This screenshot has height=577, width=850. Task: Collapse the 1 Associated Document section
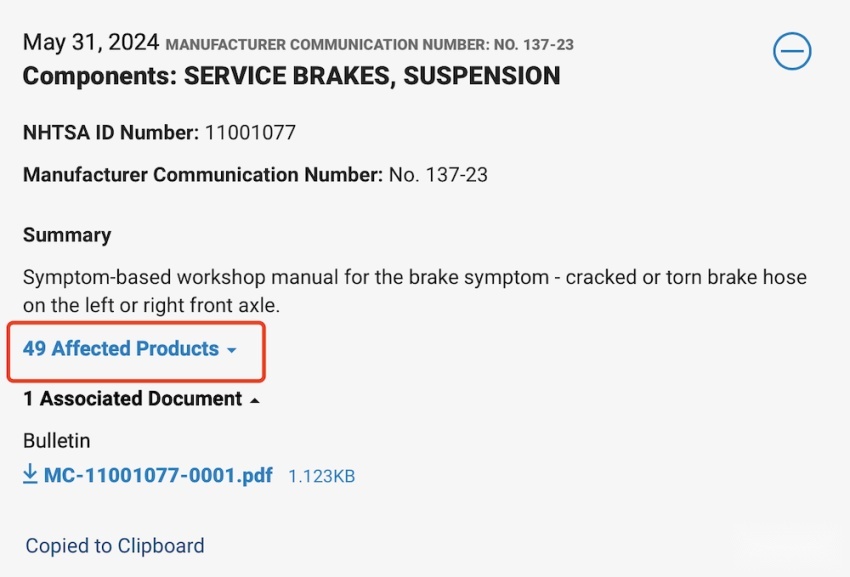click(132, 399)
